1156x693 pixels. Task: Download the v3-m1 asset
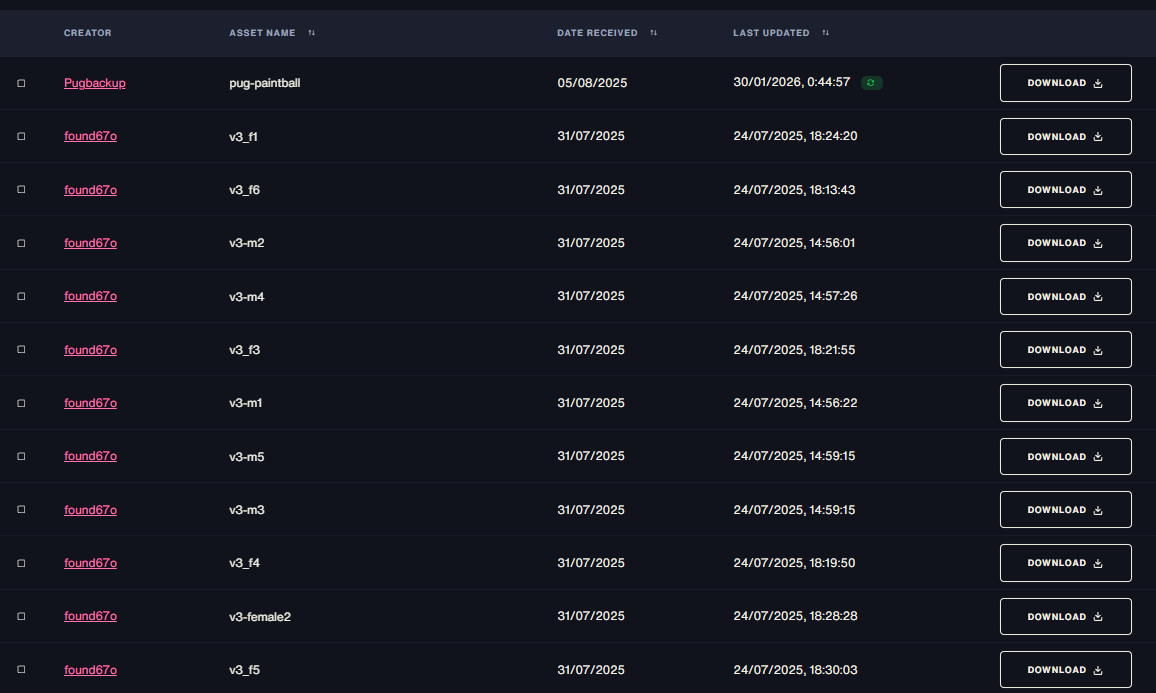[x=1065, y=403]
